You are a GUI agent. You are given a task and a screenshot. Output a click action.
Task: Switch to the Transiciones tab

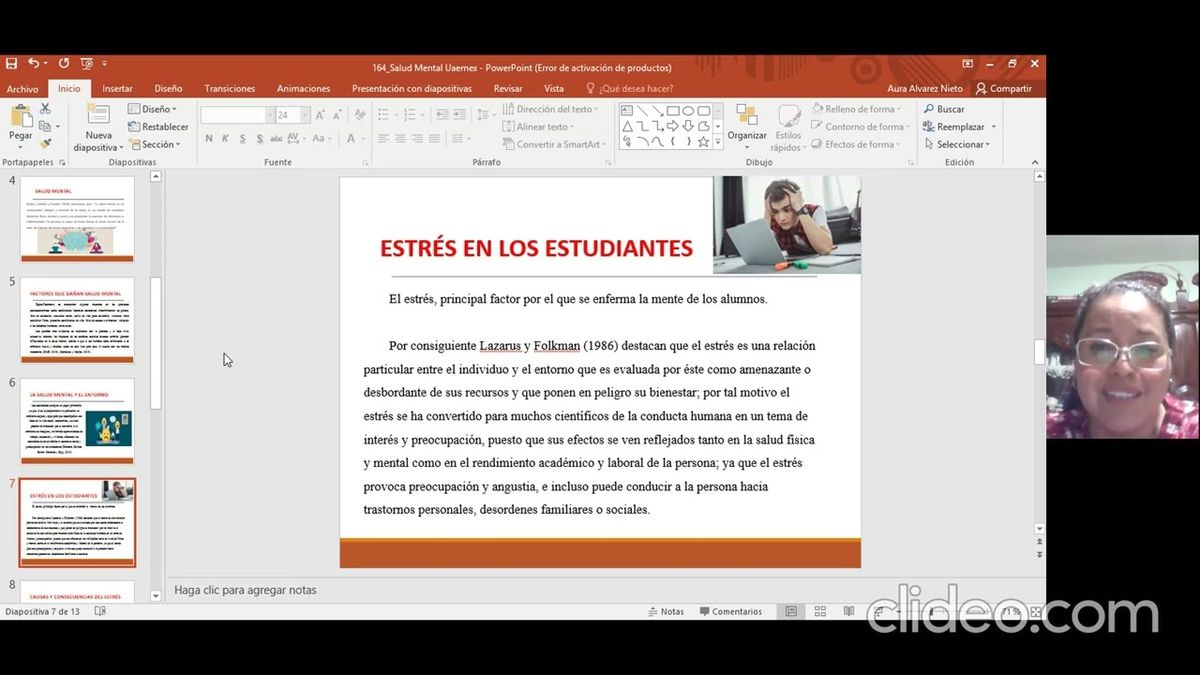(230, 88)
